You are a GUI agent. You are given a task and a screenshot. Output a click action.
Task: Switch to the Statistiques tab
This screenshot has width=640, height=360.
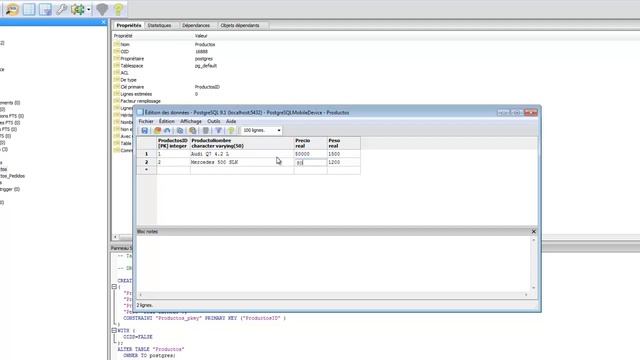coord(159,25)
